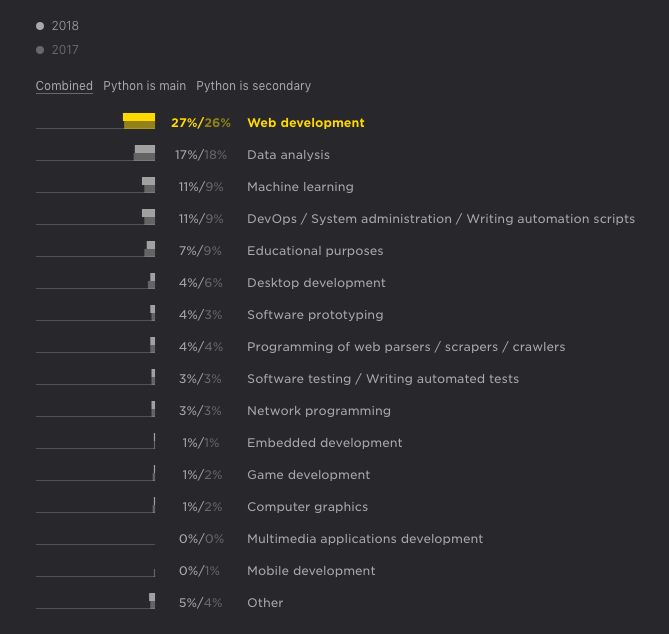The width and height of the screenshot is (669, 634).
Task: Click the Other category bar
Action: tap(152, 602)
